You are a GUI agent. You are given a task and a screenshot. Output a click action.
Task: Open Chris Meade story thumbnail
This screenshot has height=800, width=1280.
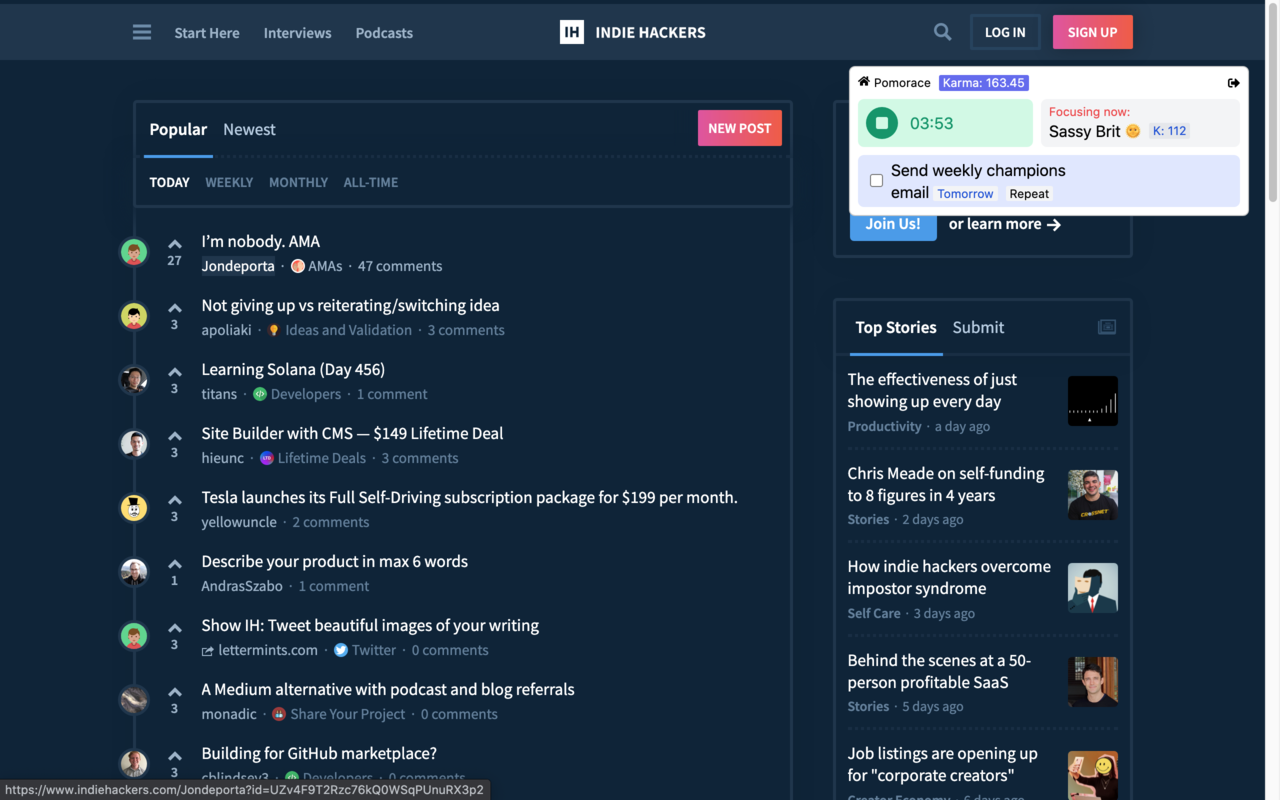coord(1093,495)
